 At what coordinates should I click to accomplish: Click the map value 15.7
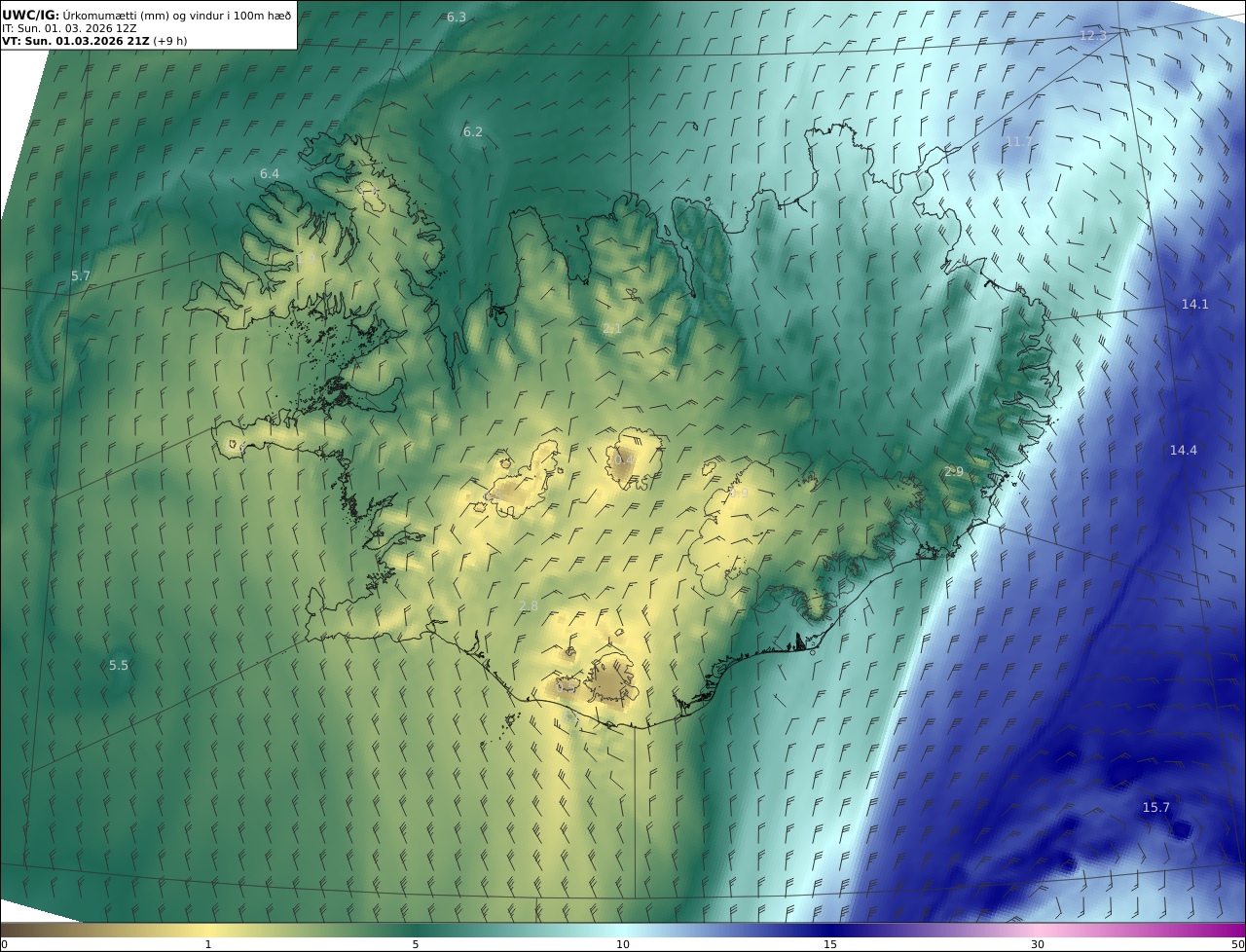tap(1155, 808)
